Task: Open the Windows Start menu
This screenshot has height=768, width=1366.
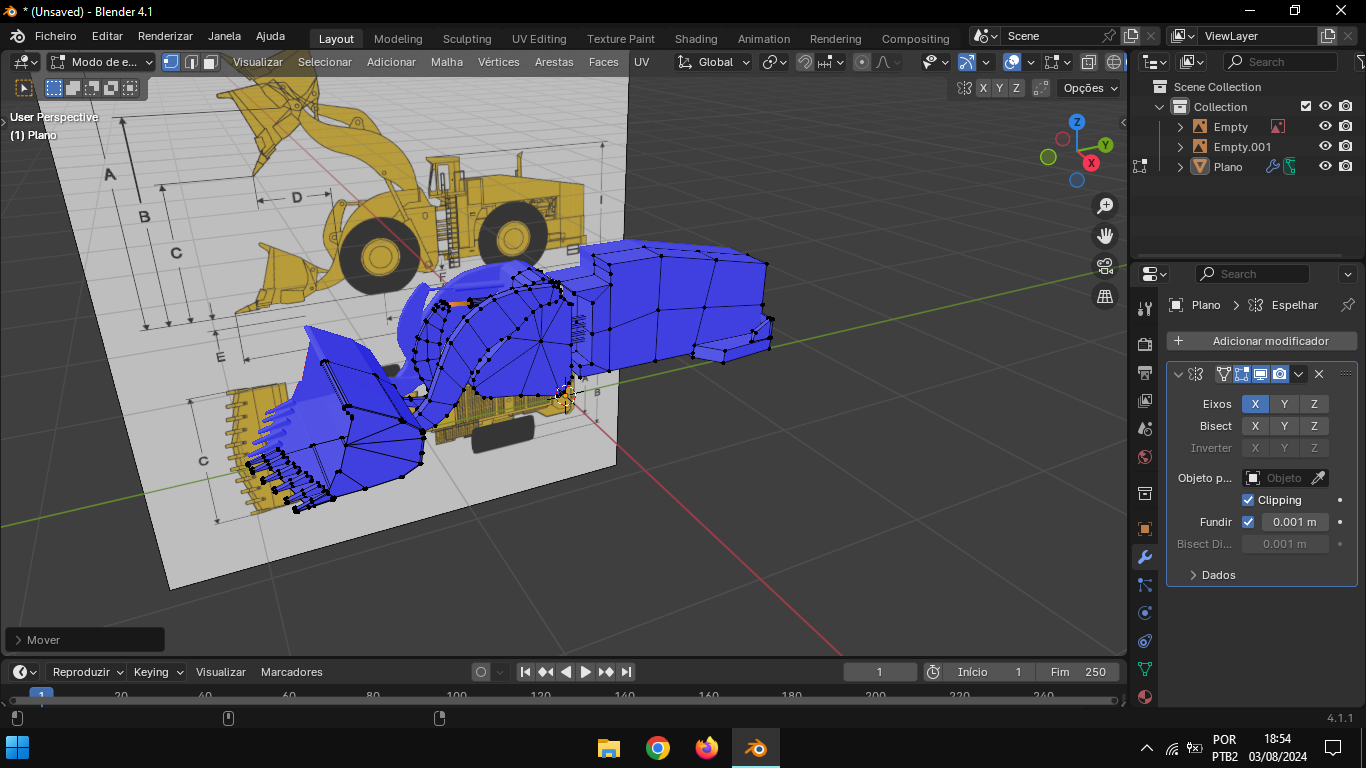Action: pyautogui.click(x=18, y=747)
